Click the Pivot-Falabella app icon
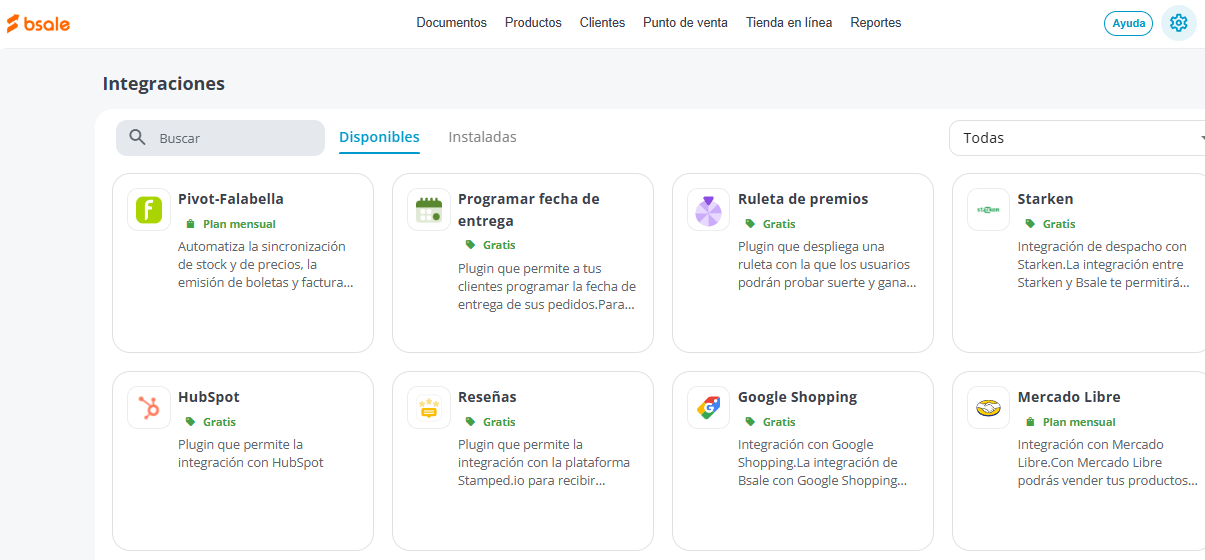The width and height of the screenshot is (1205, 560). pyautogui.click(x=149, y=210)
